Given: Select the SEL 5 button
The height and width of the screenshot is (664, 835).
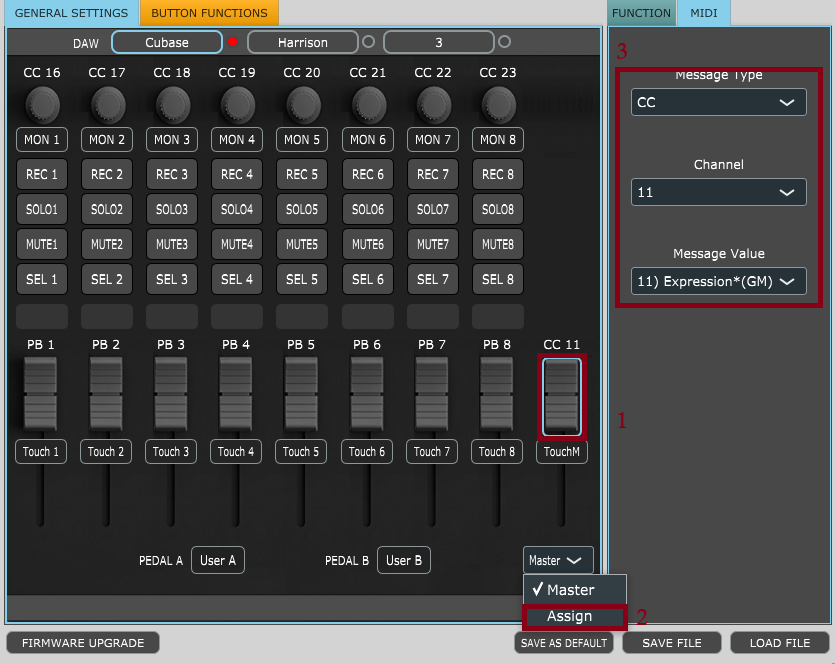Looking at the screenshot, I should pos(301,279).
